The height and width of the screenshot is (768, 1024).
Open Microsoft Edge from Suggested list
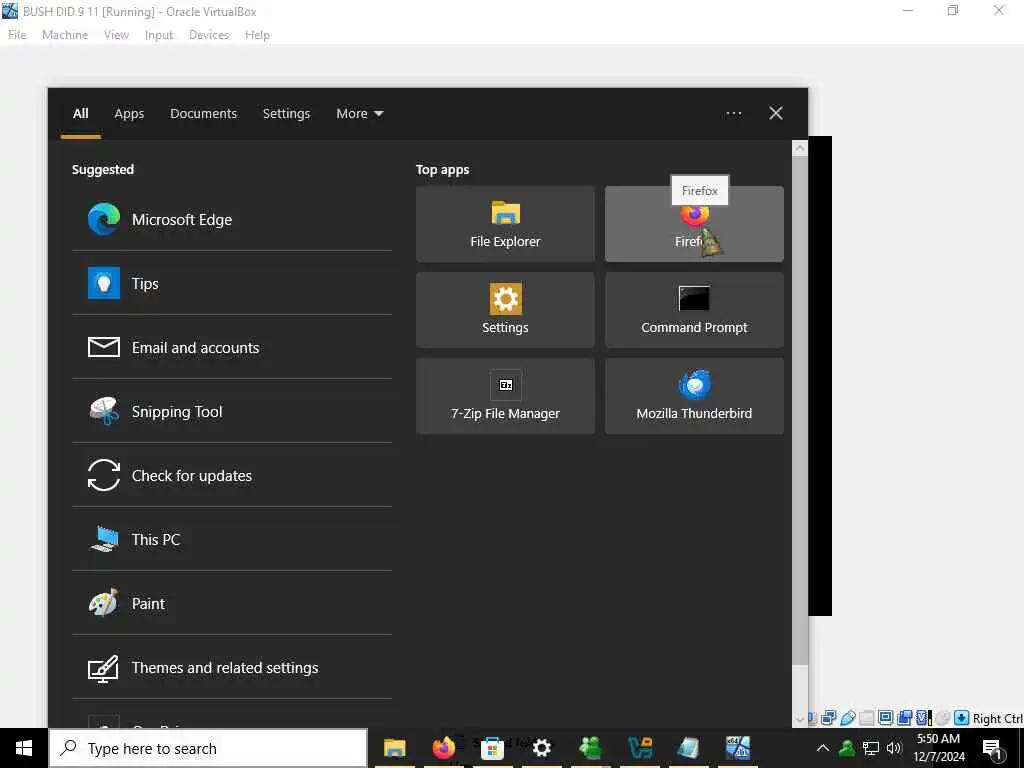(232, 219)
